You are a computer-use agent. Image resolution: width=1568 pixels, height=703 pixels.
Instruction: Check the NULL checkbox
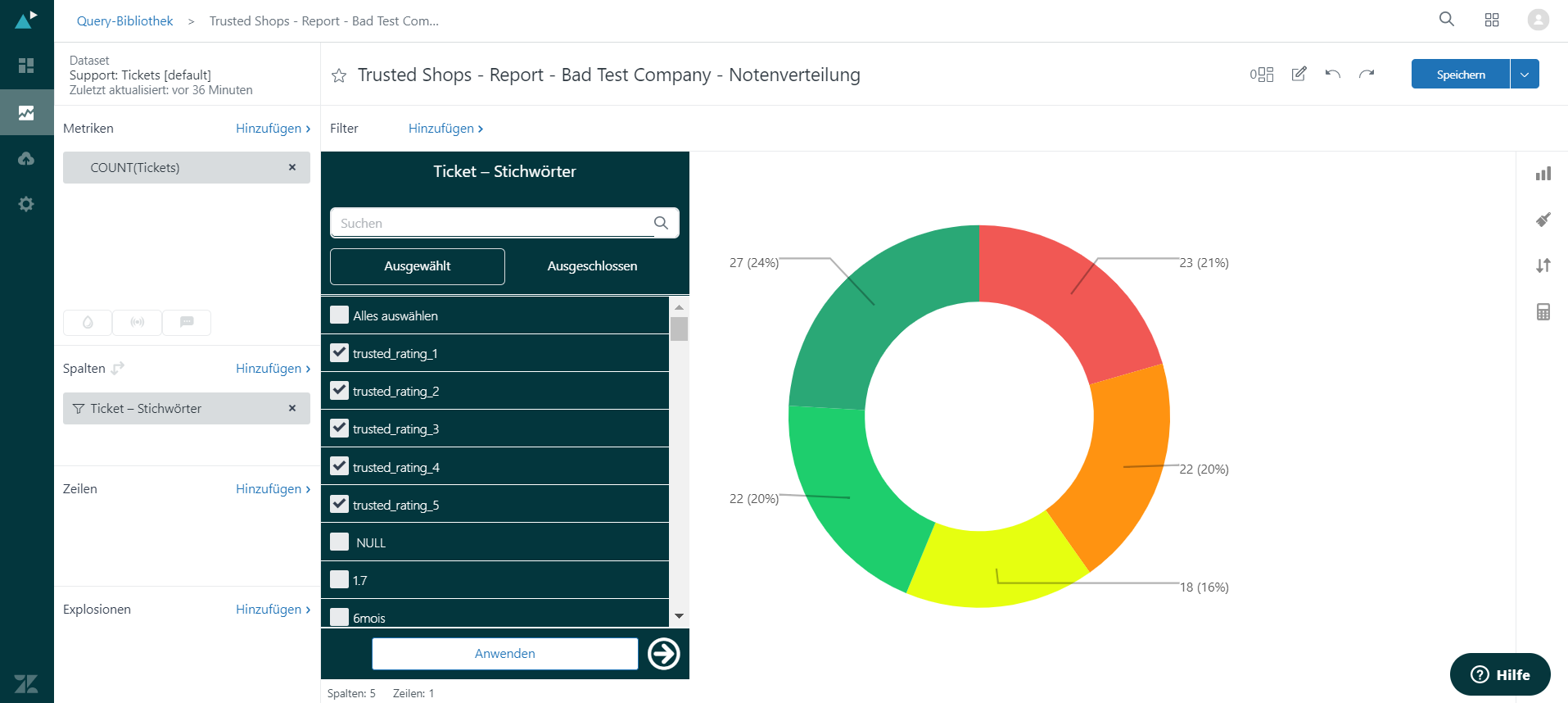[x=339, y=542]
